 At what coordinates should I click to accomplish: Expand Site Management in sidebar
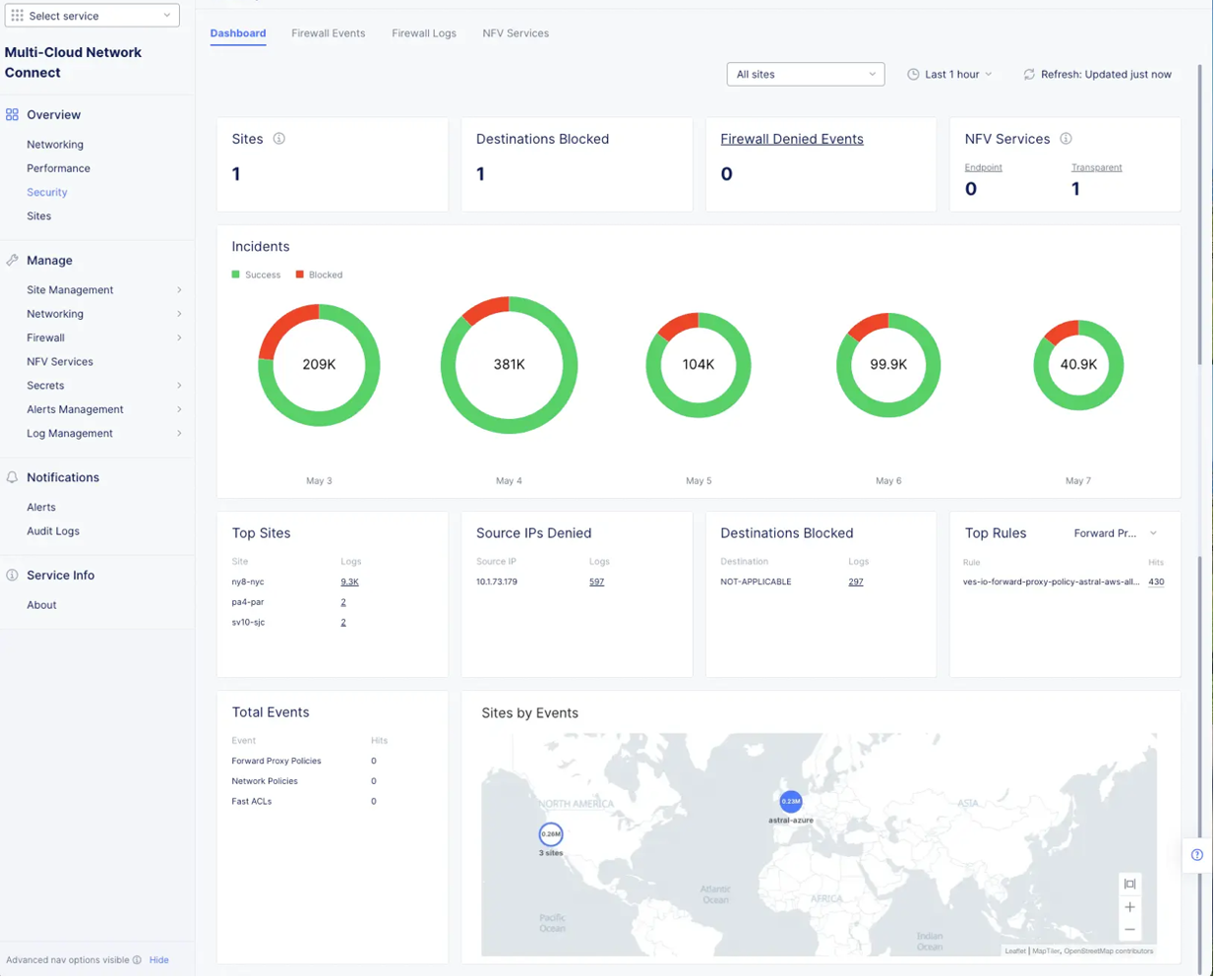[x=104, y=291]
